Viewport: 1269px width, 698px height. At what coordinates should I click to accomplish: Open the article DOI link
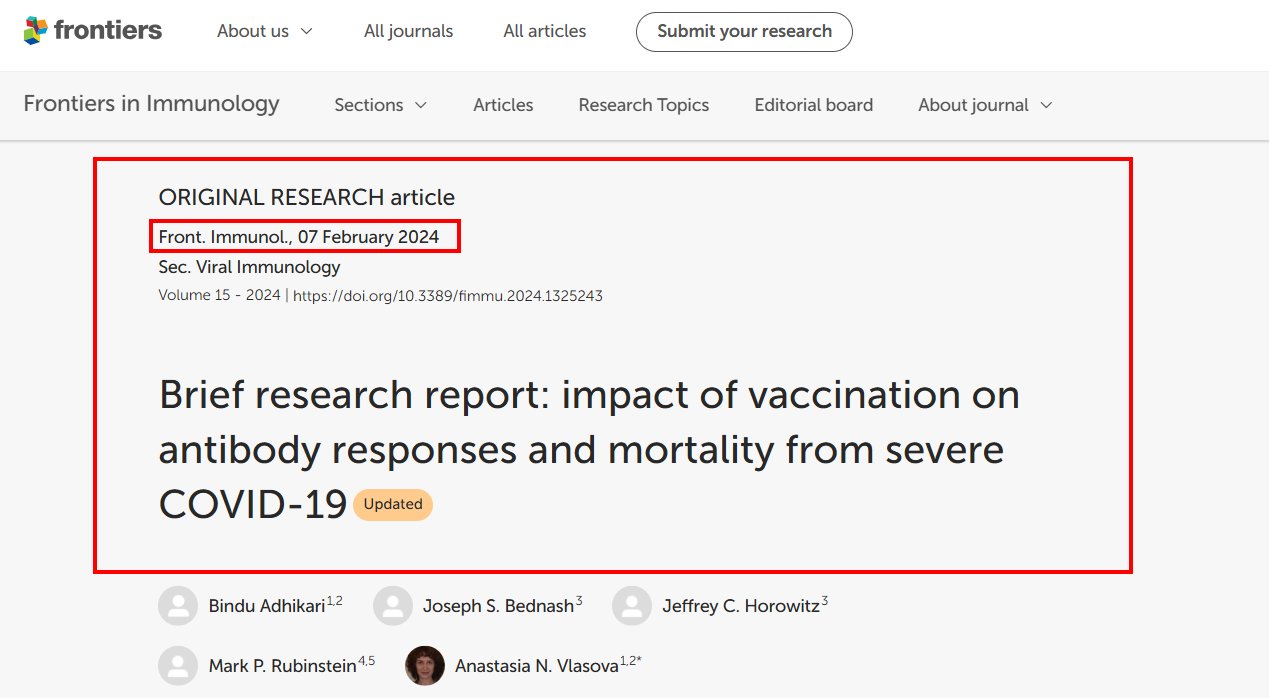448,296
